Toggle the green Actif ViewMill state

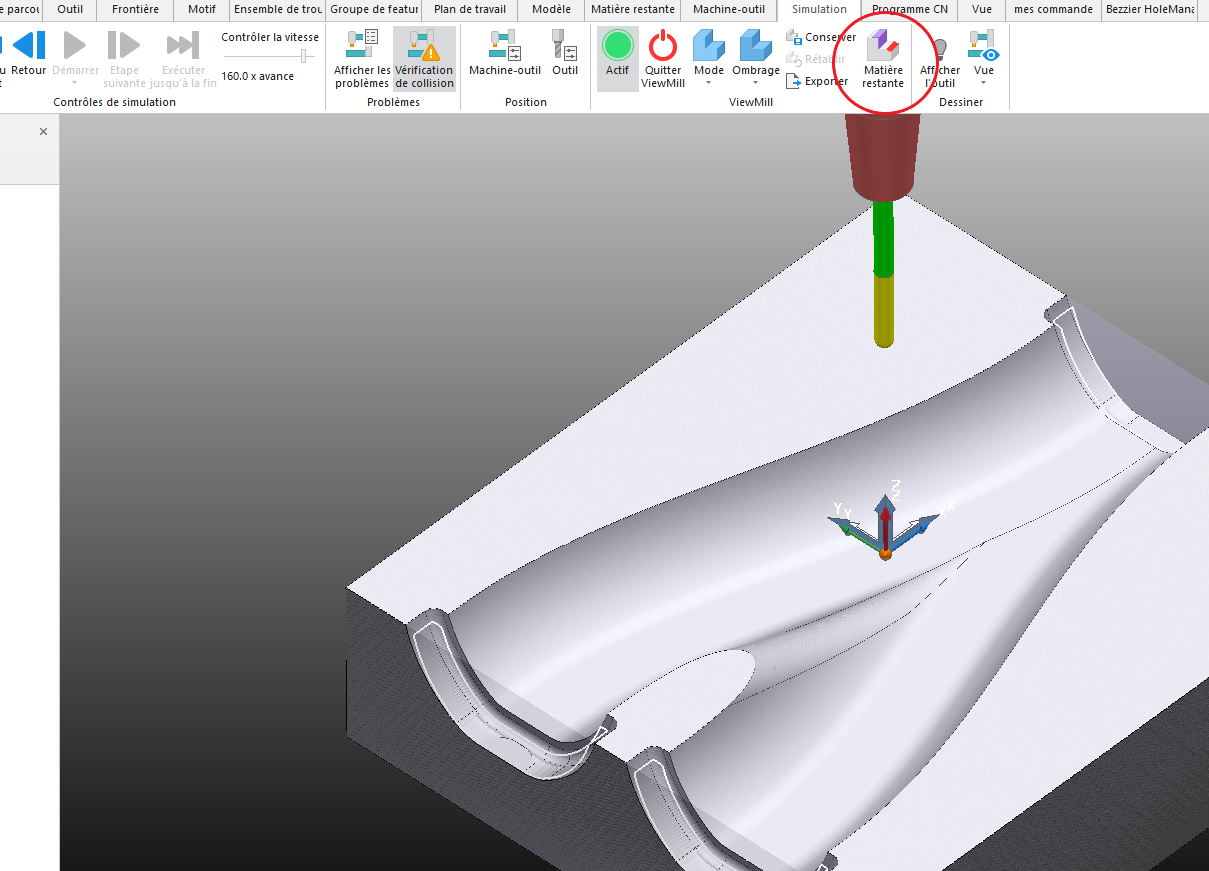pyautogui.click(x=618, y=46)
